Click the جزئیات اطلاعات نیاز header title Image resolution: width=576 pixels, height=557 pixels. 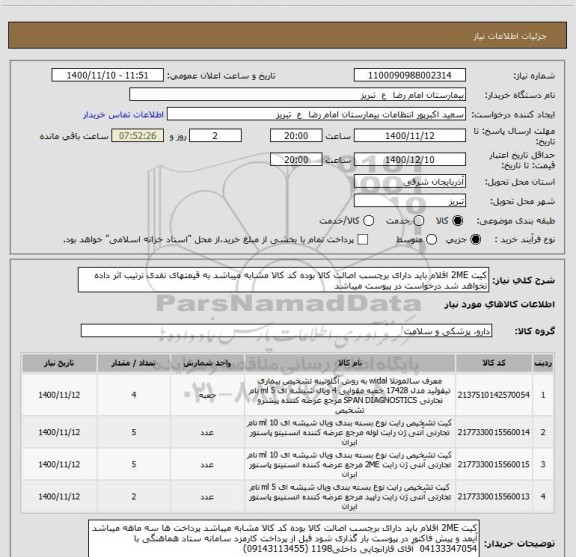click(510, 36)
